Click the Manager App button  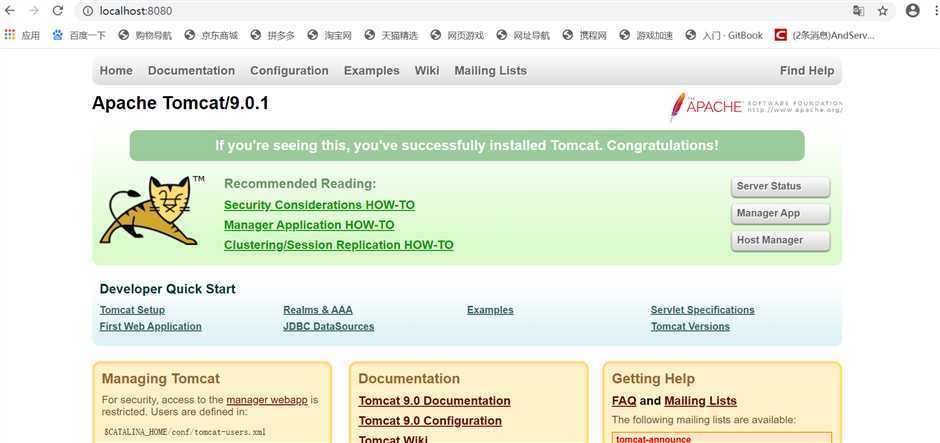(x=781, y=213)
